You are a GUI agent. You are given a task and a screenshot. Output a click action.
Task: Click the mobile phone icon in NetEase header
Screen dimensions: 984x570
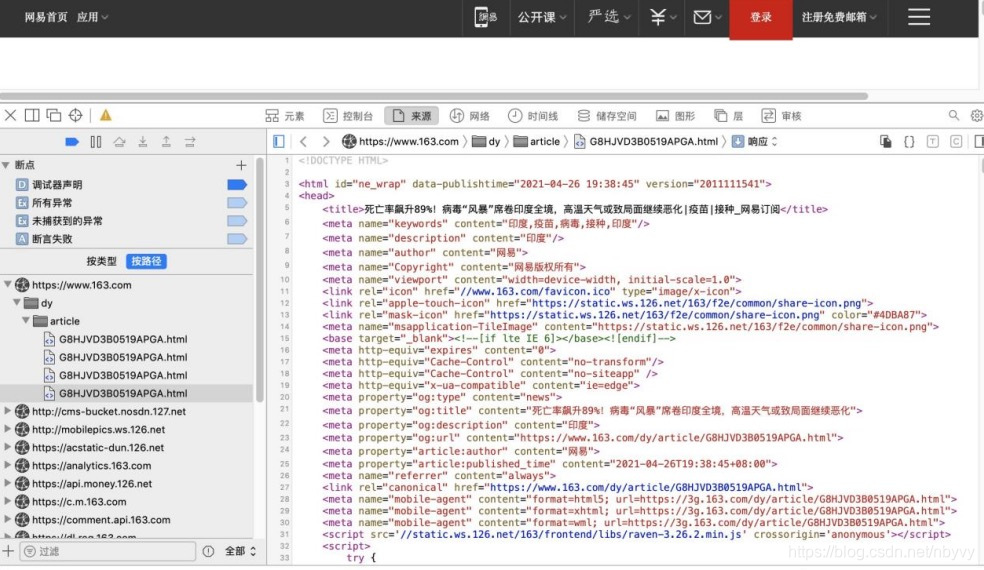click(x=484, y=17)
